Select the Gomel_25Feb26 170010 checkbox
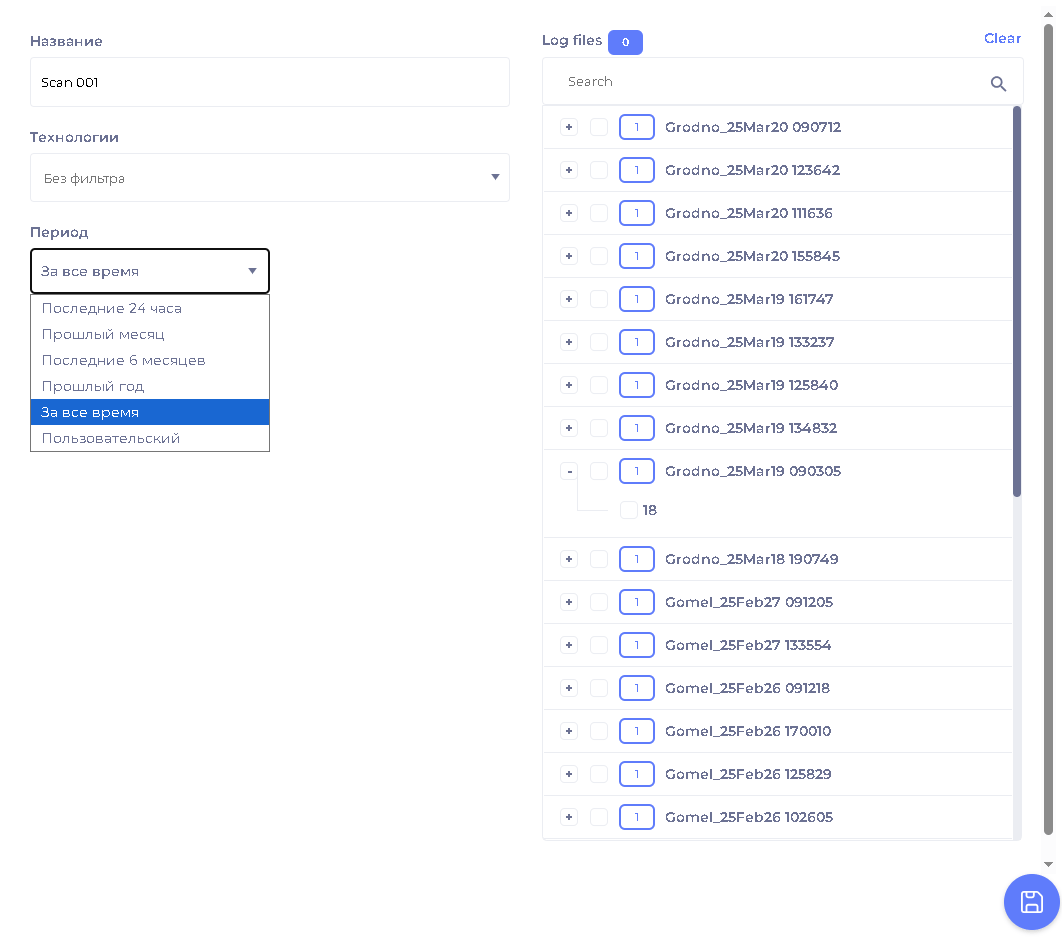This screenshot has height=937, width=1062. [598, 731]
